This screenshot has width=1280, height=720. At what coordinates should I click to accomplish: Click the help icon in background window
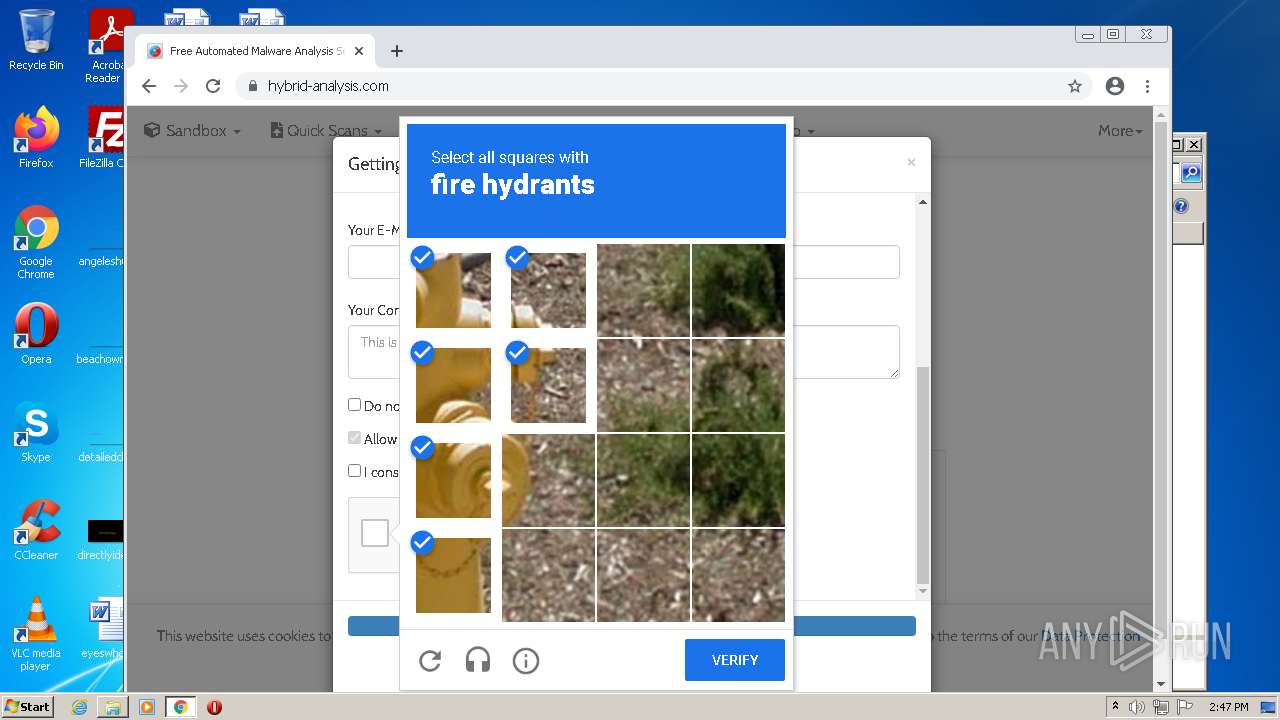coord(1181,206)
